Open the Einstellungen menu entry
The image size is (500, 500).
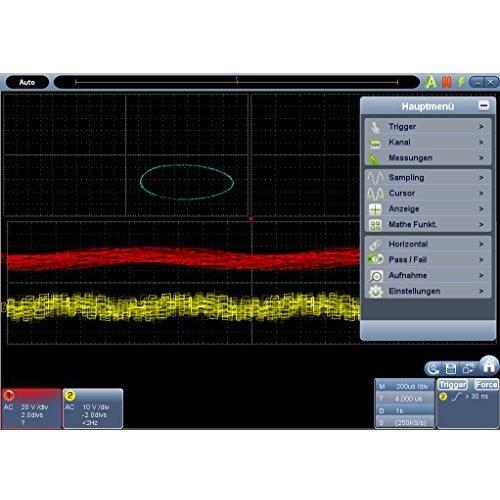(428, 291)
